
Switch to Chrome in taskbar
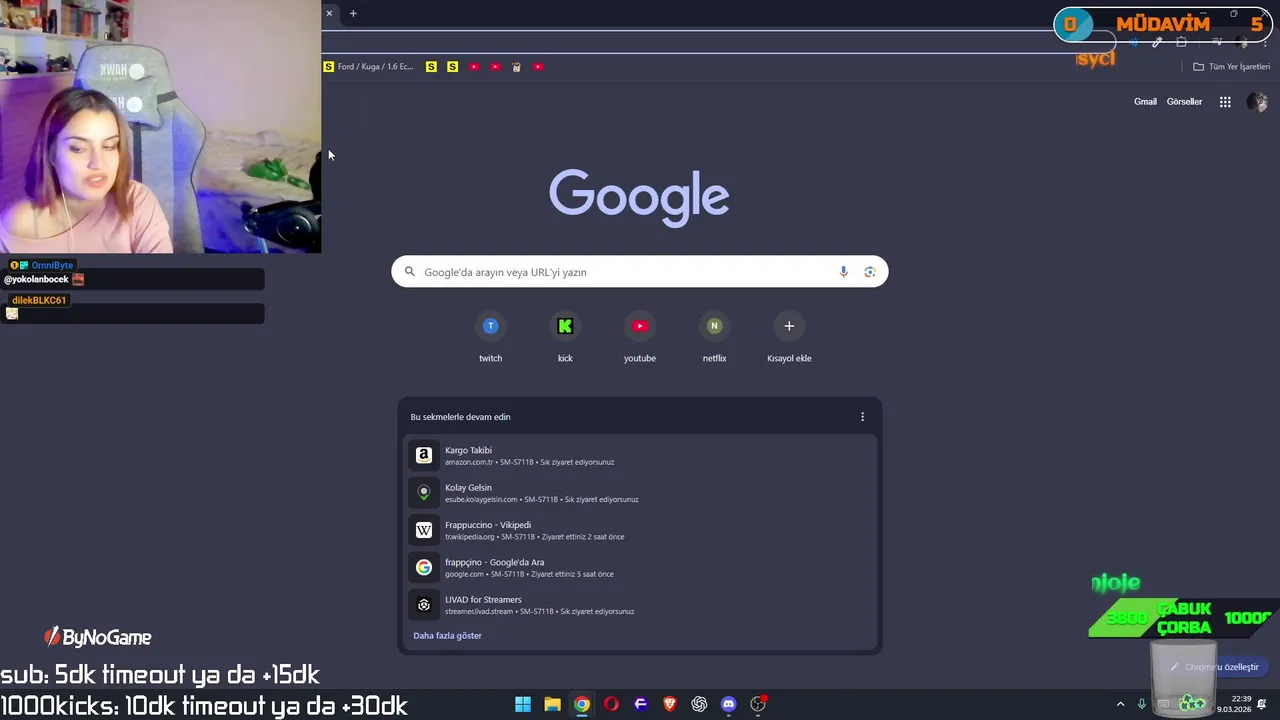click(x=582, y=704)
